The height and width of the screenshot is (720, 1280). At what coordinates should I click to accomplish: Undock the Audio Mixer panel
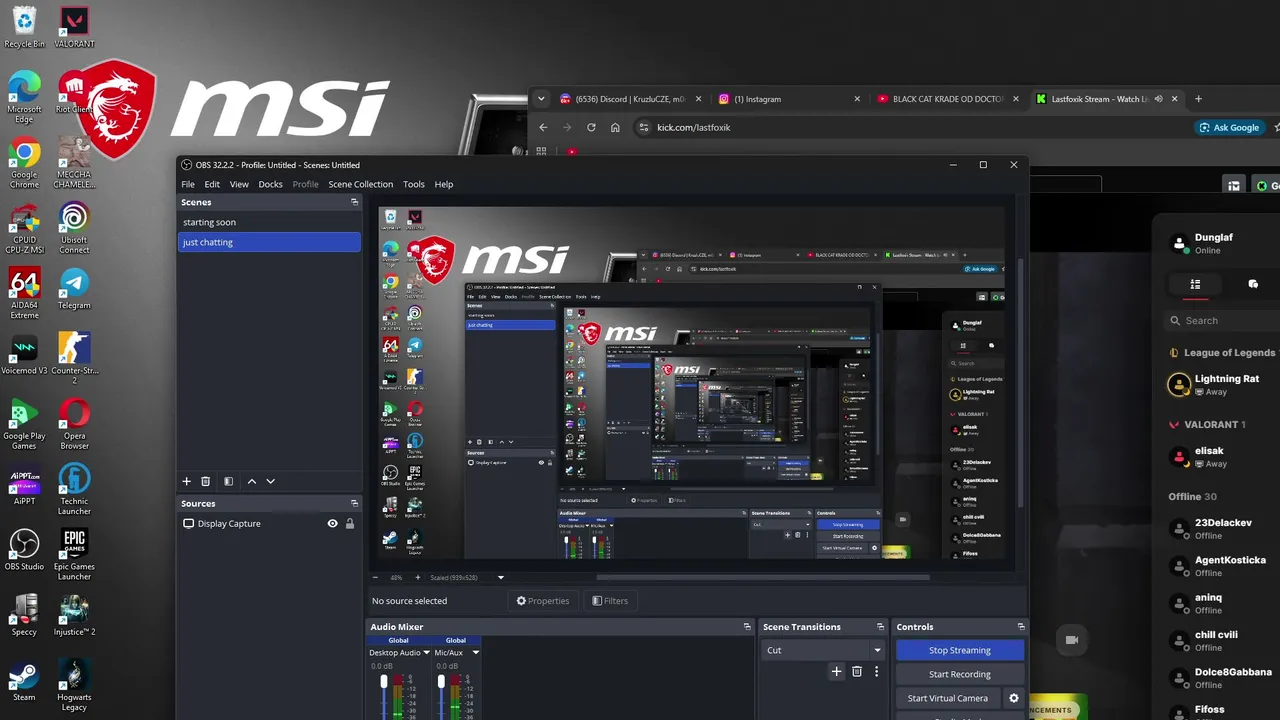tap(747, 627)
